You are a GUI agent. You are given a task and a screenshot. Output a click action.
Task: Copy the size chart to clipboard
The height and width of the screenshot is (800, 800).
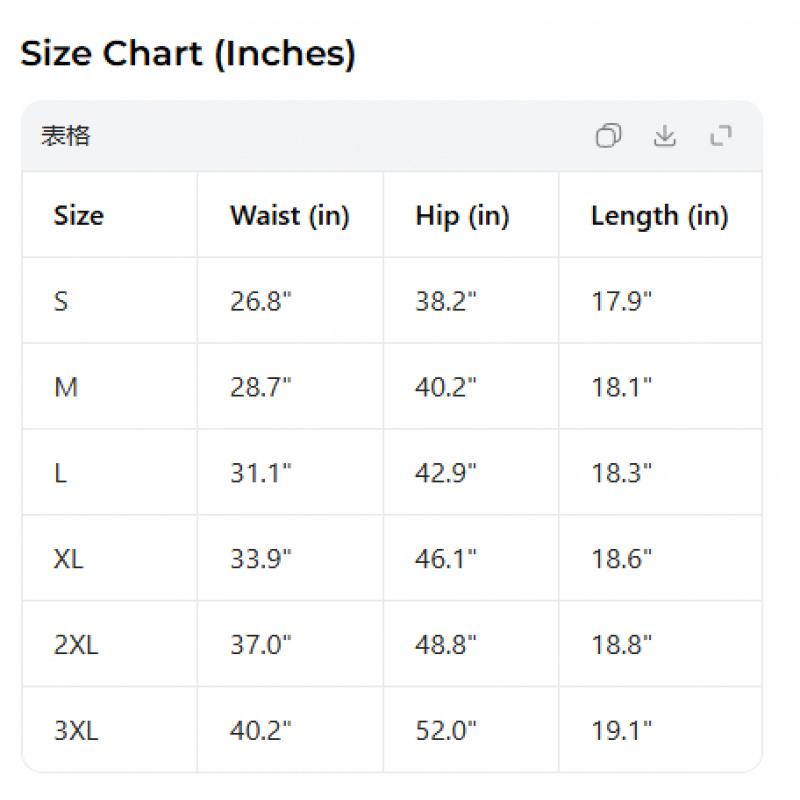coord(610,137)
